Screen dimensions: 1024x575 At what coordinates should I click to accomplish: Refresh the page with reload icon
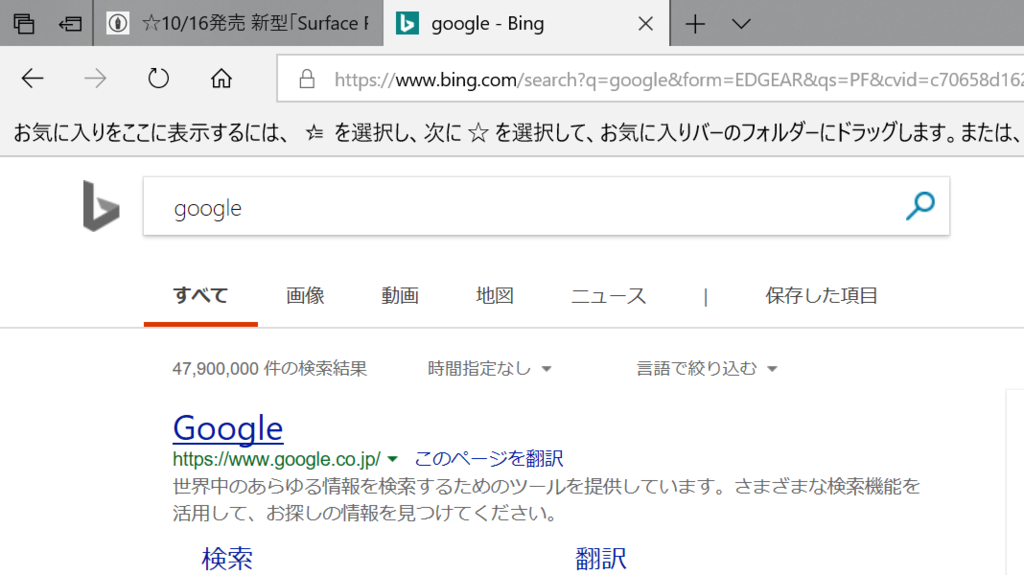click(x=158, y=78)
